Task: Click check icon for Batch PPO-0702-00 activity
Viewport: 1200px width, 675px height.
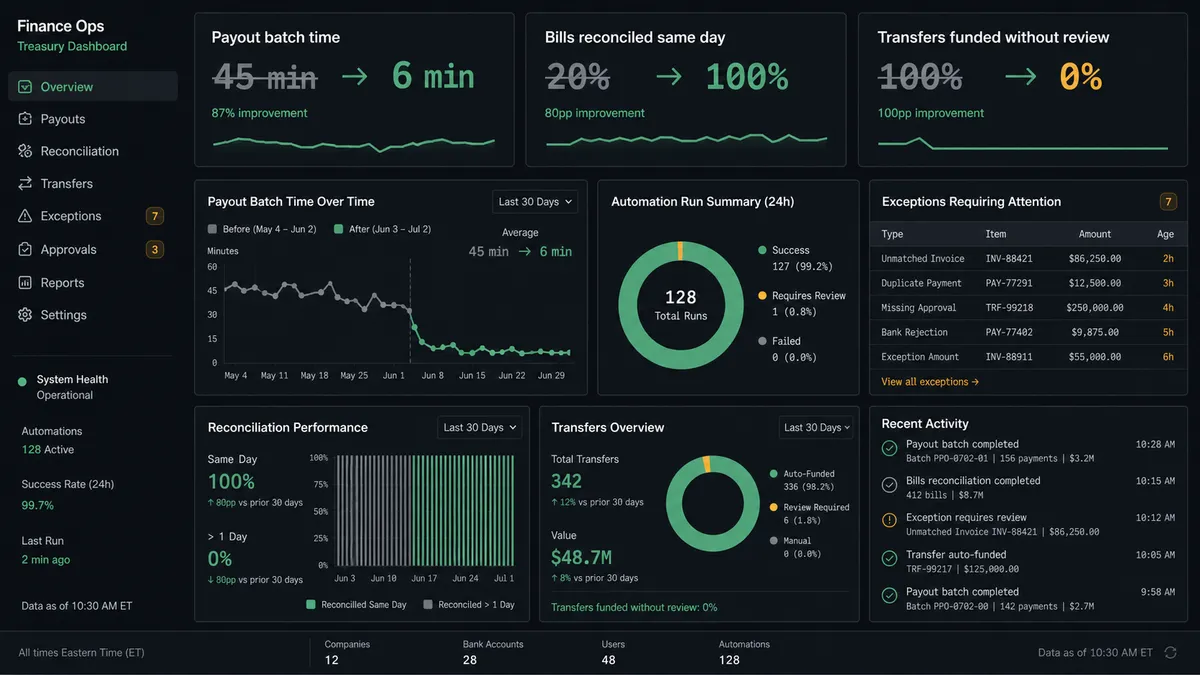Action: [889, 595]
